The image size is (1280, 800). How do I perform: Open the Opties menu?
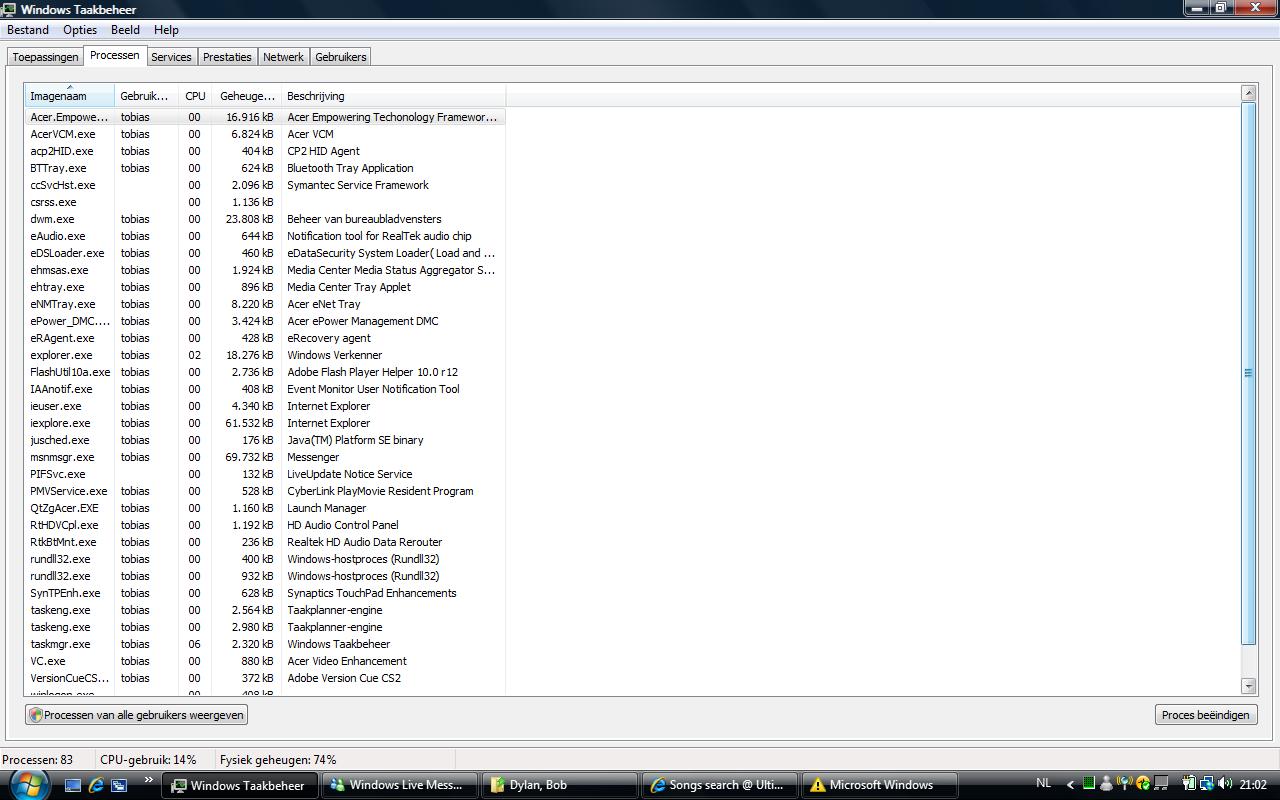click(80, 30)
